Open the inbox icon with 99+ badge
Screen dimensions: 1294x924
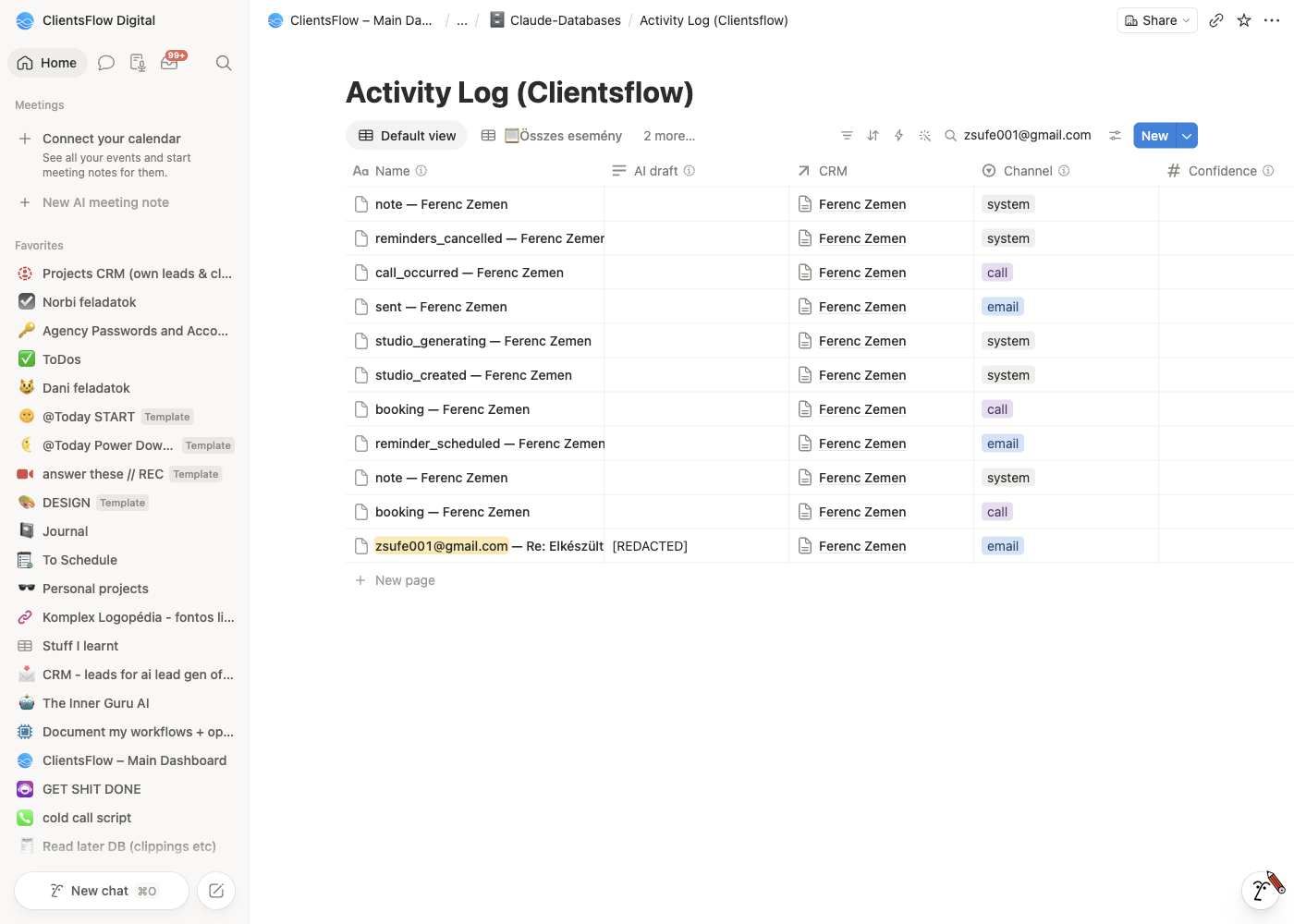point(171,62)
